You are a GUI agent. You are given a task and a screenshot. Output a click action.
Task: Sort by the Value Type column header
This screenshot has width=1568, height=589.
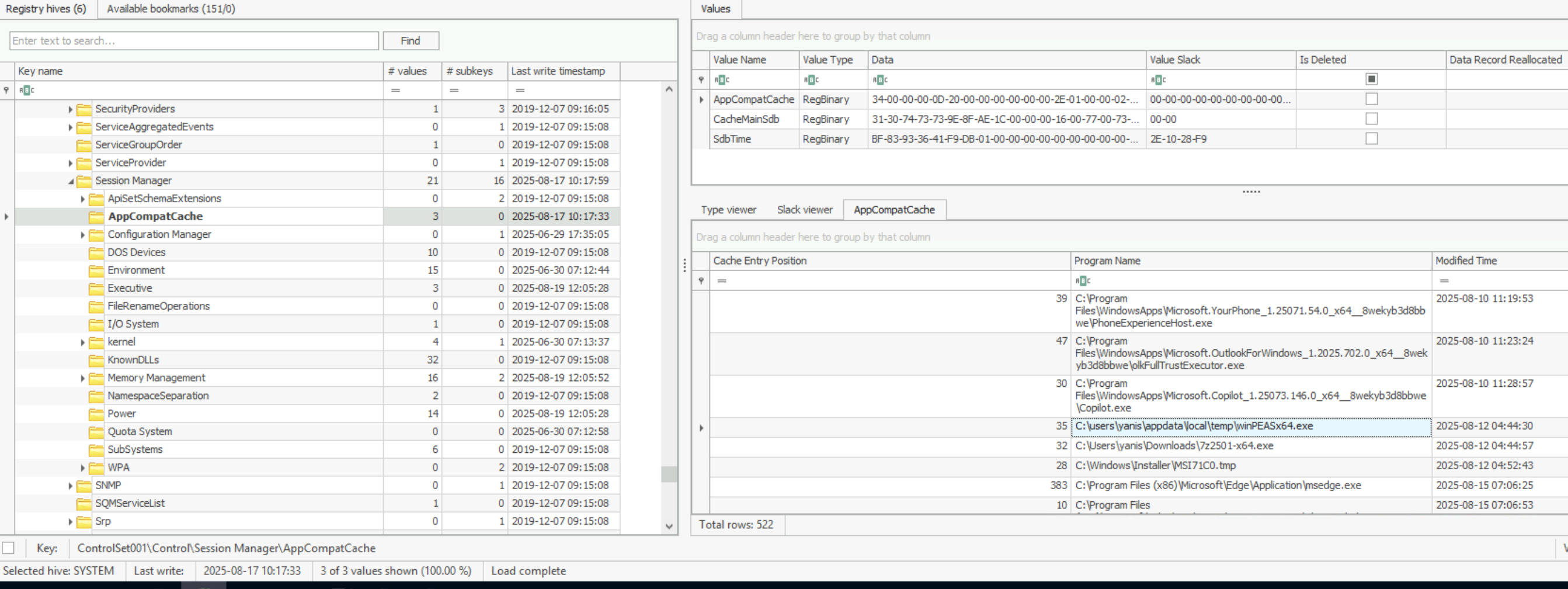833,60
